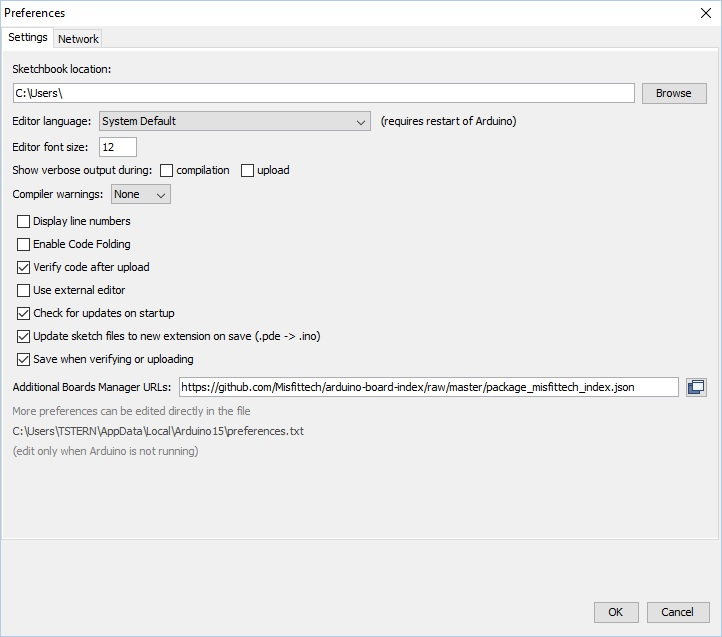Click the 'Show verbose output during:' label
722x637 pixels.
(82, 170)
